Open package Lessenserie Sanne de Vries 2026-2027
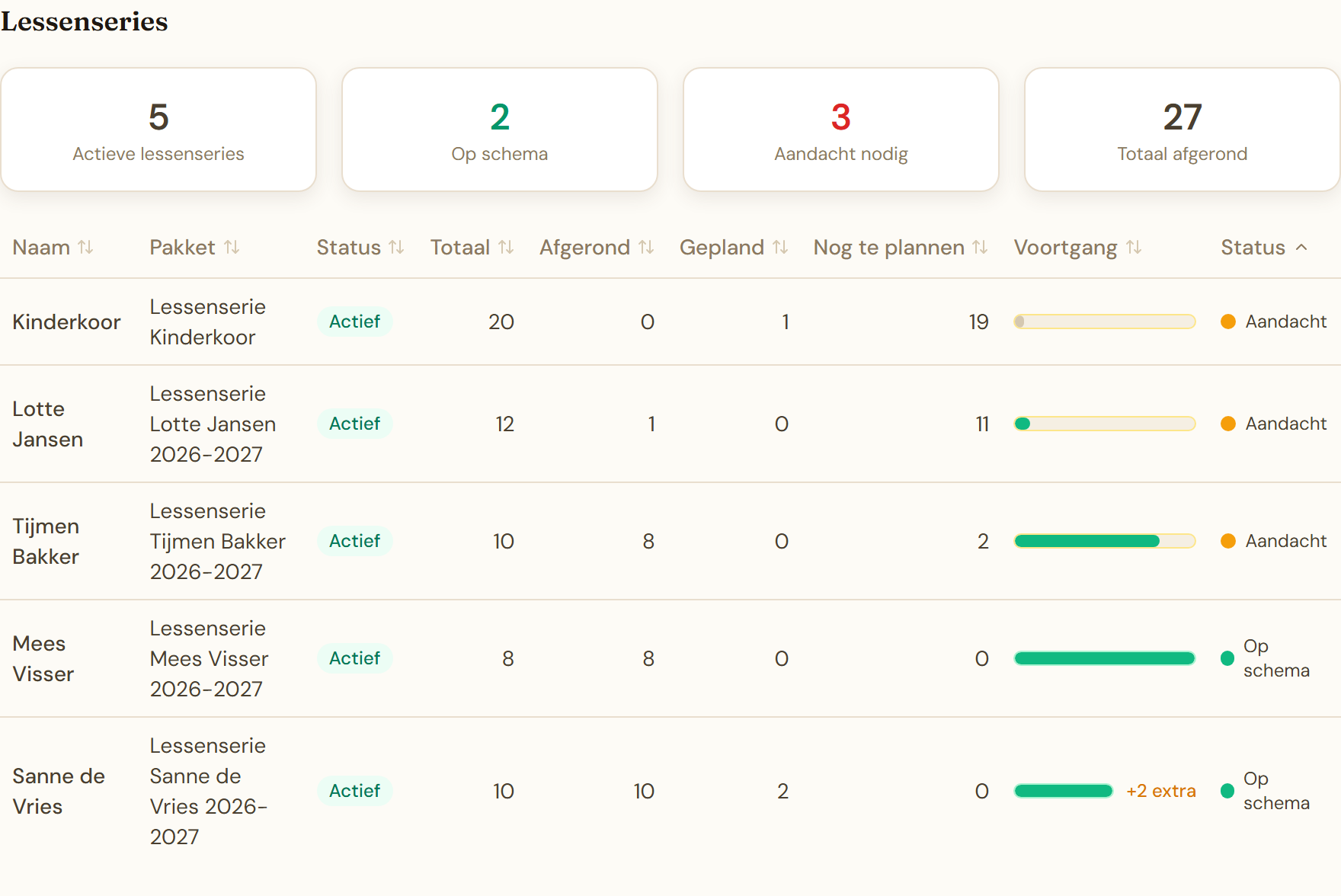 point(209,791)
